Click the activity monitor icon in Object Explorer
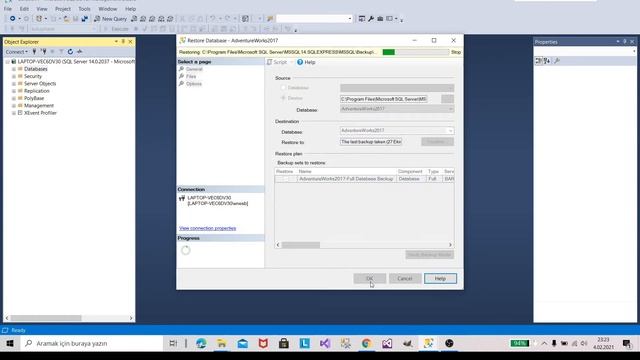Image resolution: width=640 pixels, height=360 pixels. pyautogui.click(x=80, y=52)
